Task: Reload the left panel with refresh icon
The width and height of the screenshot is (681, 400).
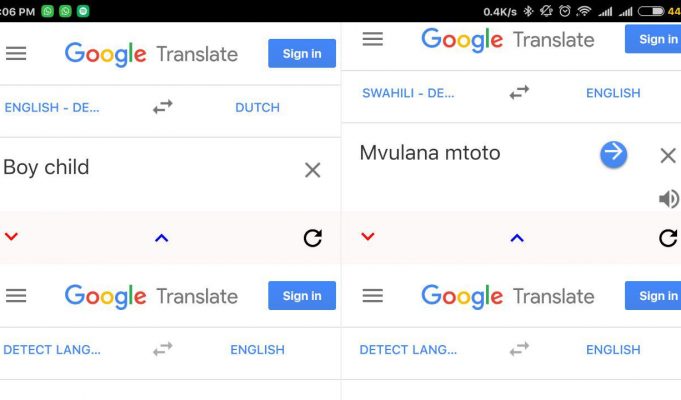Action: (313, 238)
